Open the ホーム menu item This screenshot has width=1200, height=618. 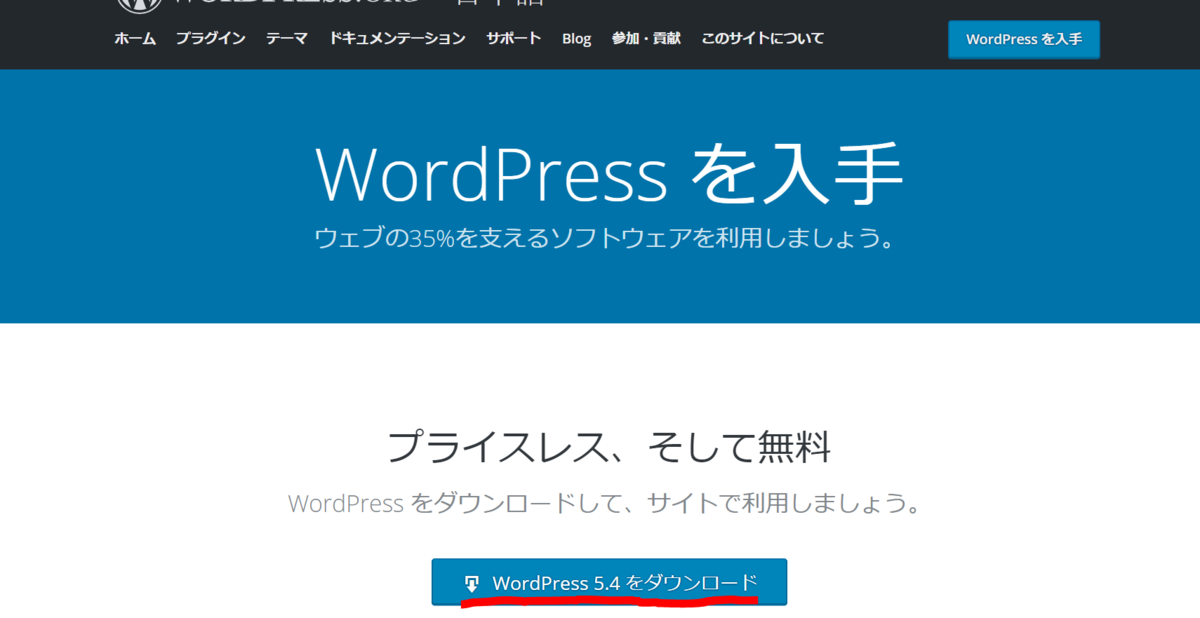pos(135,38)
